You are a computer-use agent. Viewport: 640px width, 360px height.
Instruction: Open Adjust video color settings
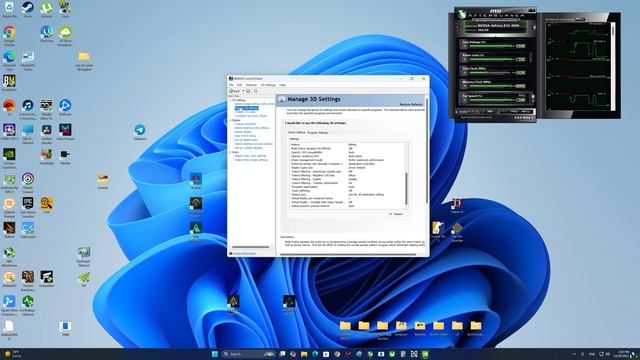coord(250,156)
